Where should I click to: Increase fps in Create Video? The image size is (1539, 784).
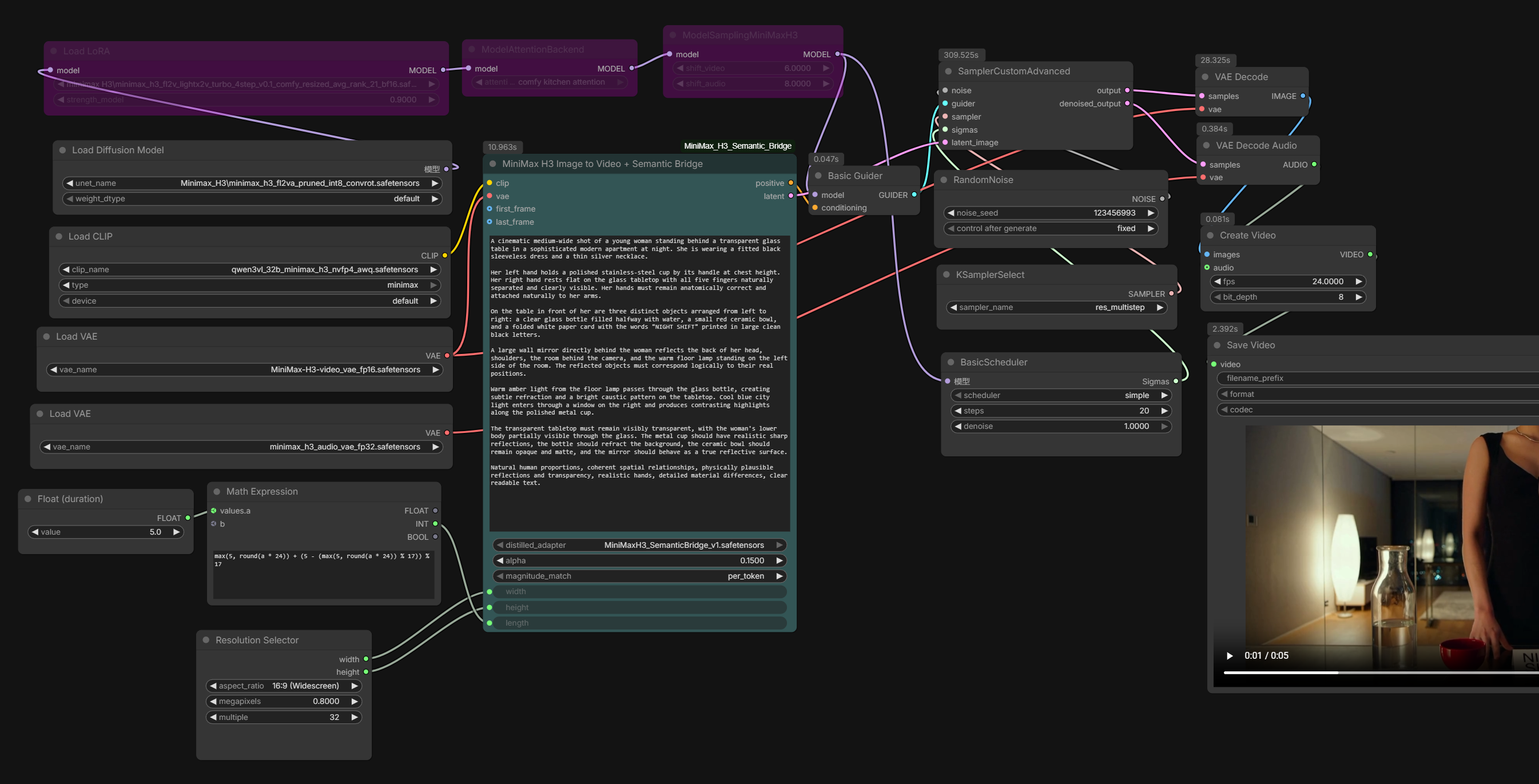[1359, 281]
